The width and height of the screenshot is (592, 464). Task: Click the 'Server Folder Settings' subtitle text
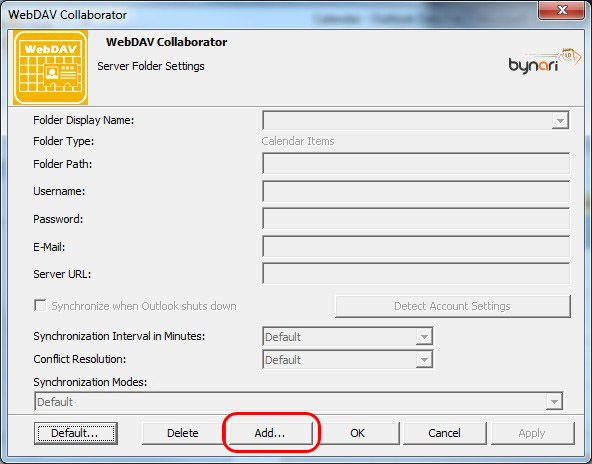point(151,66)
